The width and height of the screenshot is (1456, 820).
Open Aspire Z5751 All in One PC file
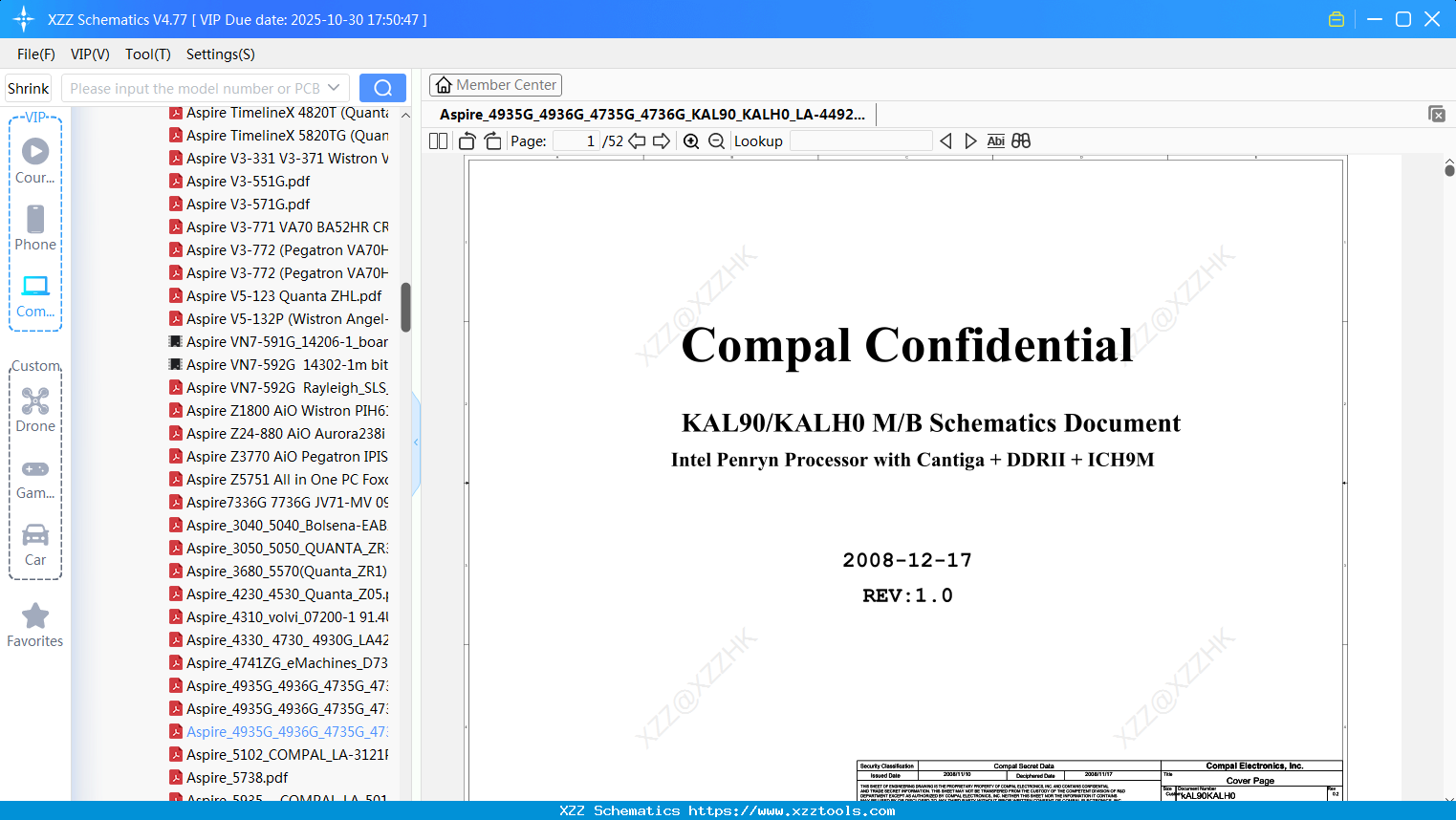(279, 480)
